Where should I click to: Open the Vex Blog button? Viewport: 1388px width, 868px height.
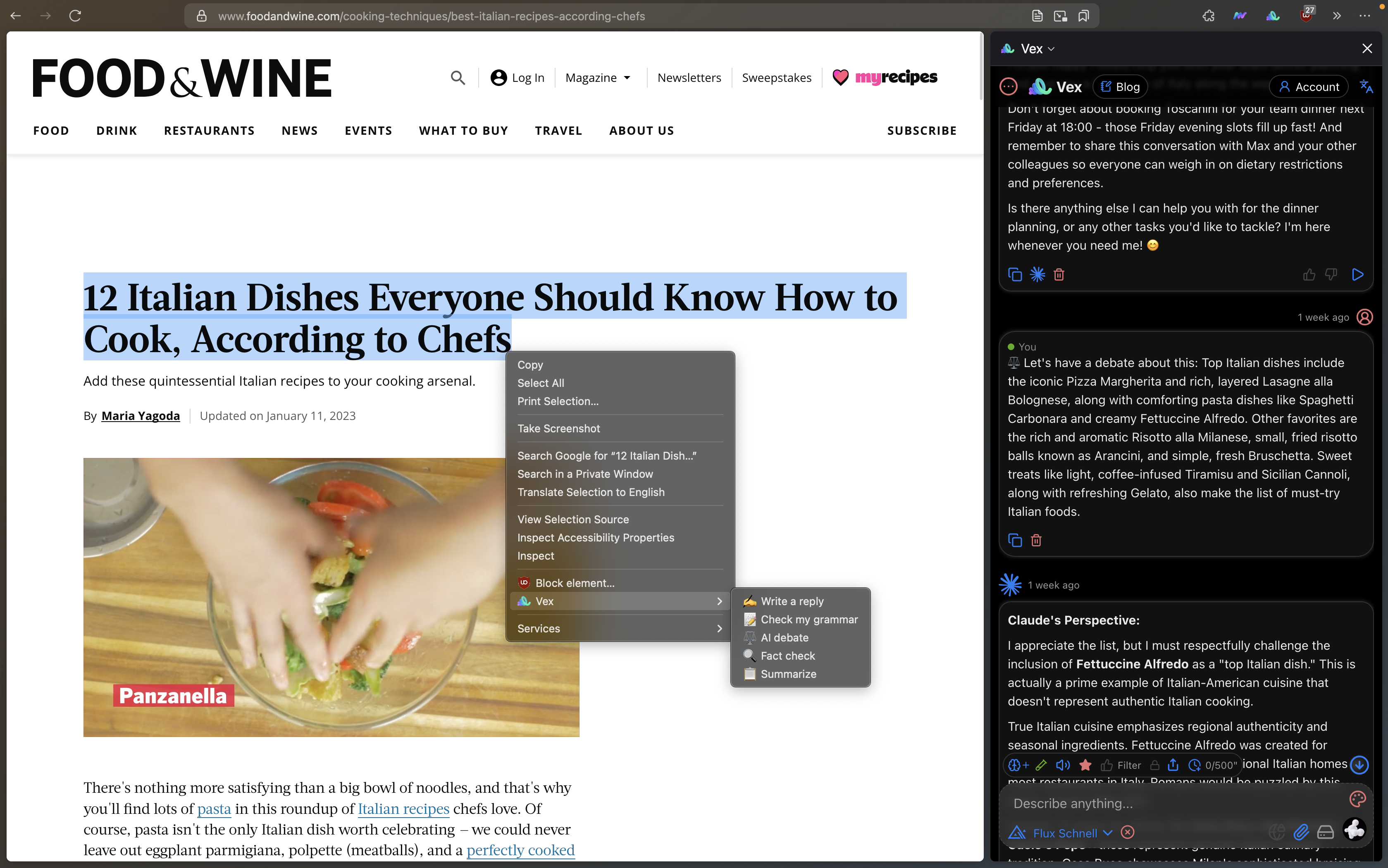pyautogui.click(x=1120, y=87)
